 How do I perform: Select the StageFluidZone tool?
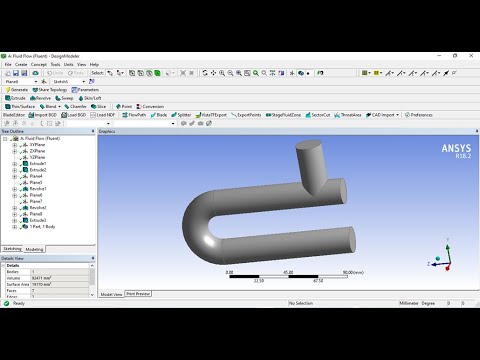point(283,115)
